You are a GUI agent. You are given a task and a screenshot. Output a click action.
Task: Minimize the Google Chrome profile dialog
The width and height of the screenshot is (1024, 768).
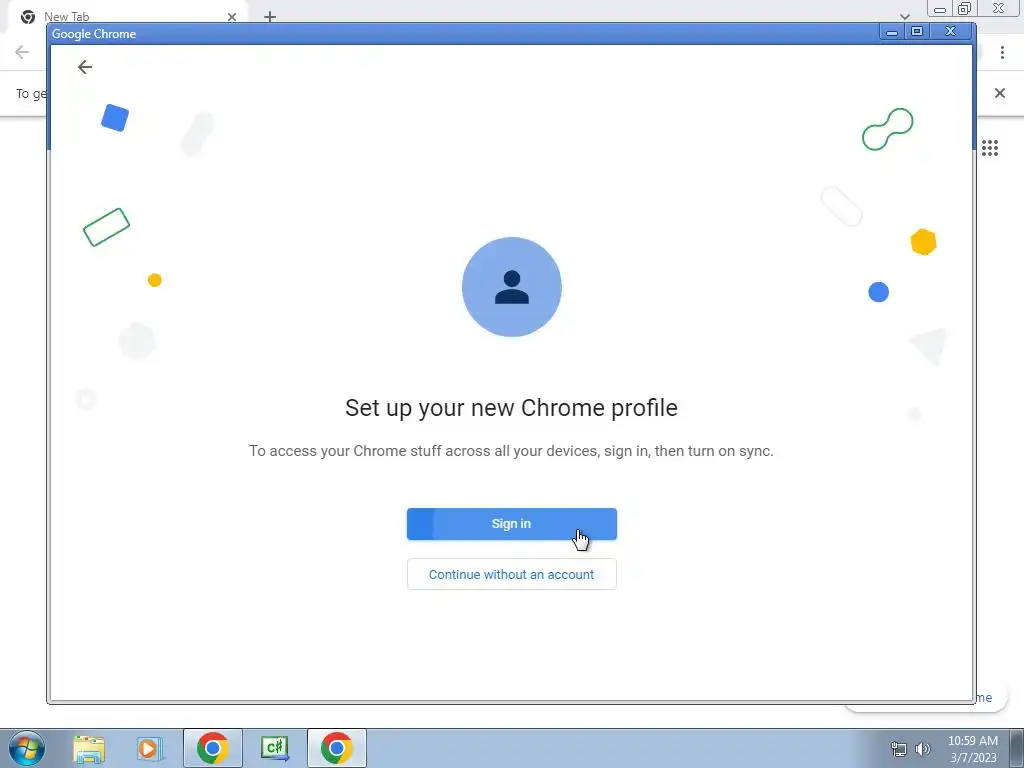tap(892, 31)
